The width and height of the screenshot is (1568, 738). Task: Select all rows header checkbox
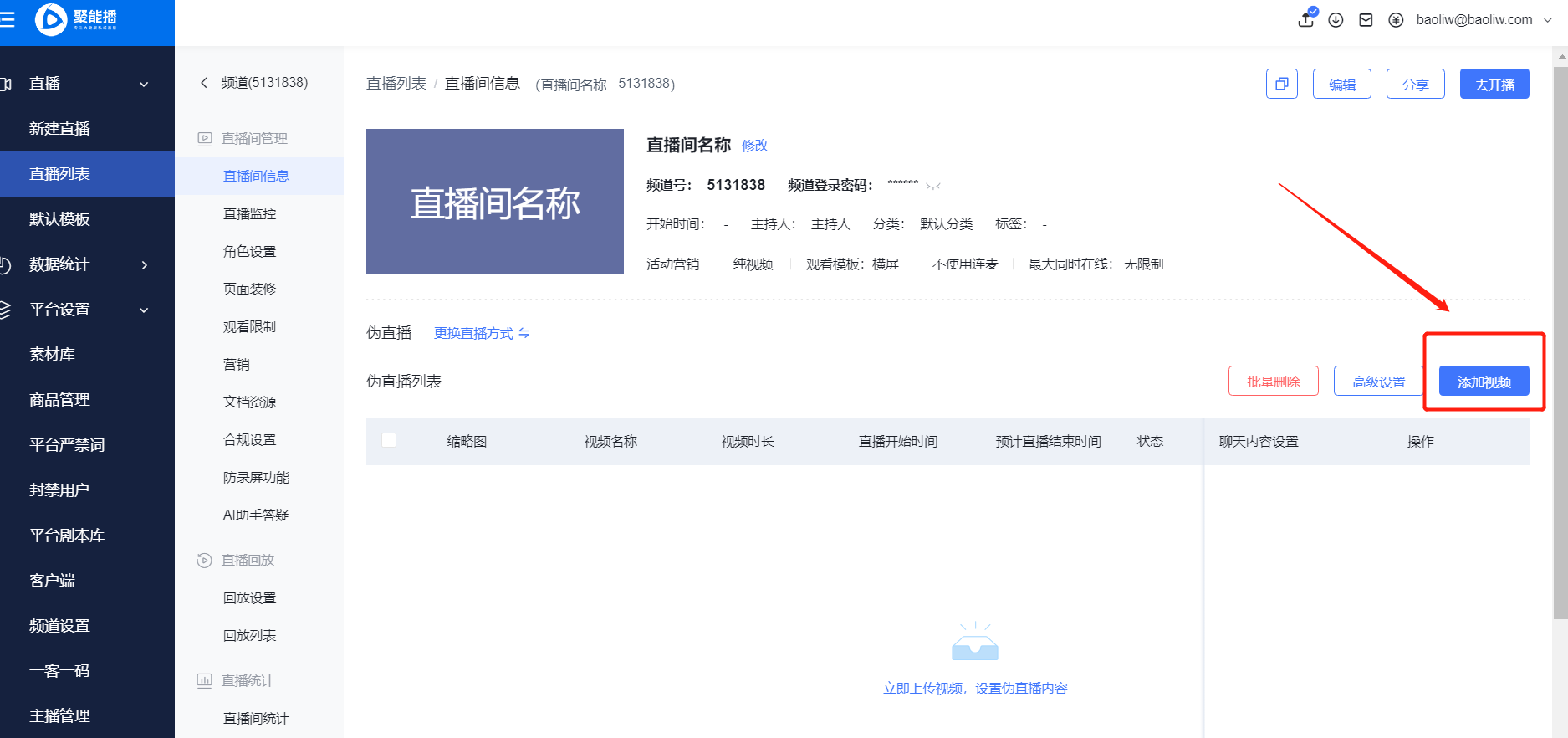[389, 440]
